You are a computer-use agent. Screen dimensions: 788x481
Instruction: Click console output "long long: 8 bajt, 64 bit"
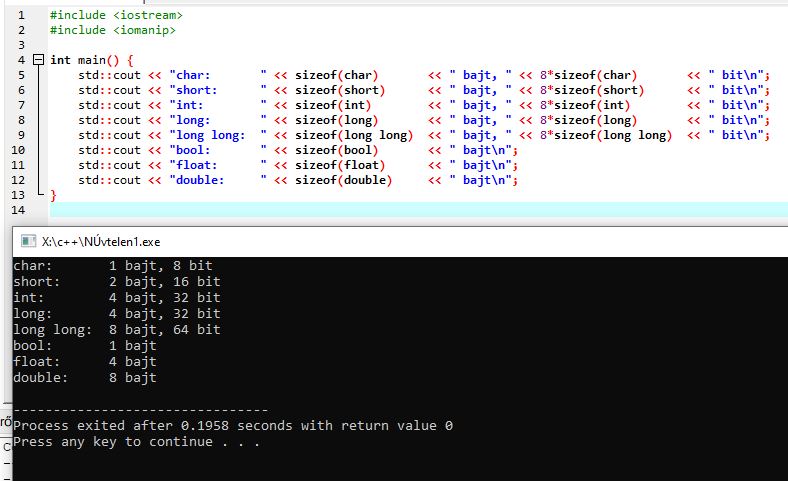117,330
